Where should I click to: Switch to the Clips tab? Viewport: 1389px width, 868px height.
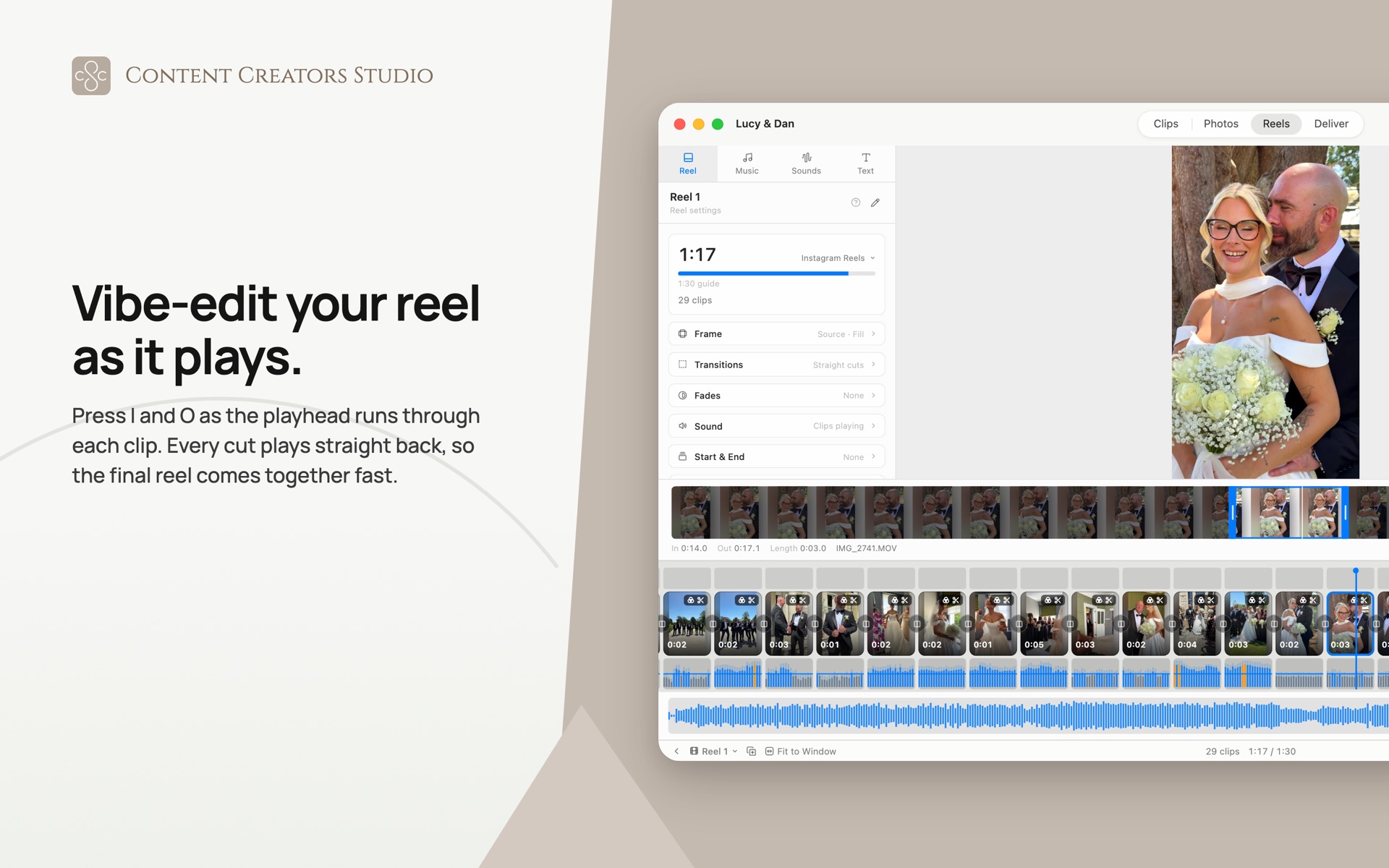coord(1165,124)
